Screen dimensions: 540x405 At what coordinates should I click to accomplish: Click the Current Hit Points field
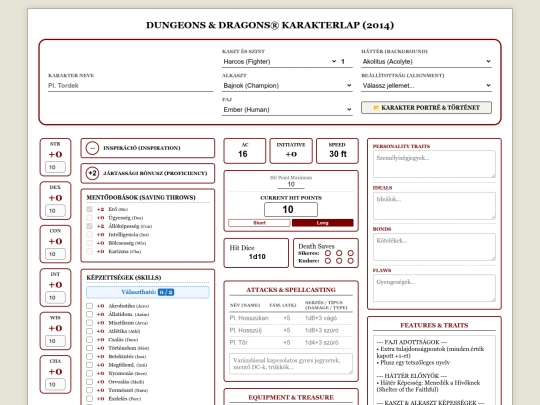pyautogui.click(x=291, y=209)
